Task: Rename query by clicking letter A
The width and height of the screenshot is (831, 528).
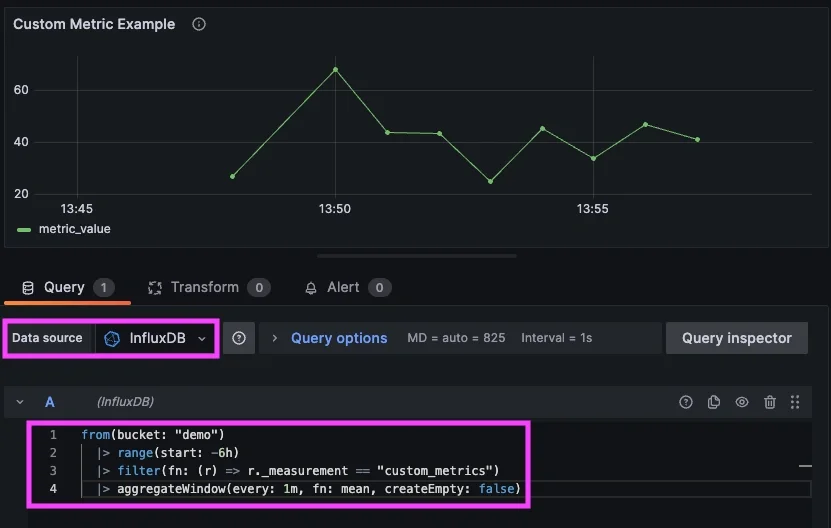Action: tap(50, 402)
